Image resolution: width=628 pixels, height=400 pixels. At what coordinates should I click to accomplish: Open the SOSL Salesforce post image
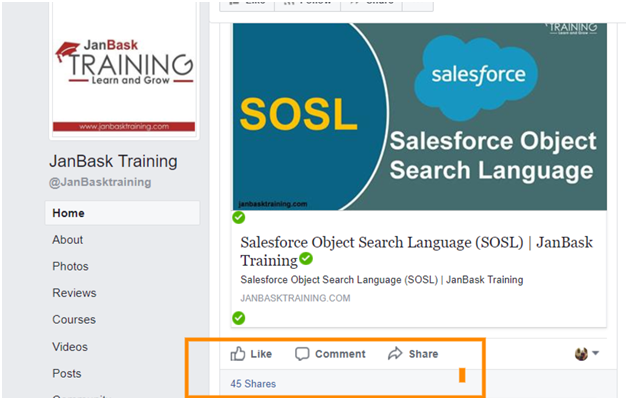click(x=420, y=117)
